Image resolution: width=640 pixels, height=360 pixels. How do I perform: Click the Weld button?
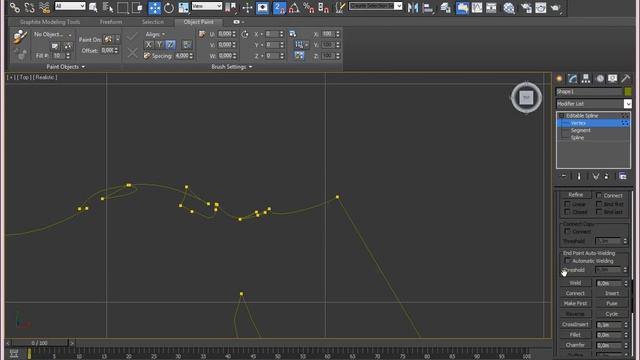click(576, 283)
